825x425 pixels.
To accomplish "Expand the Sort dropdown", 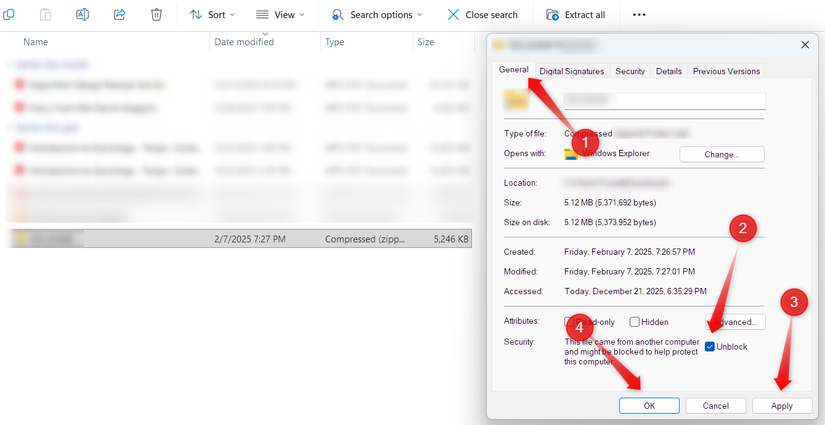I will pyautogui.click(x=213, y=15).
